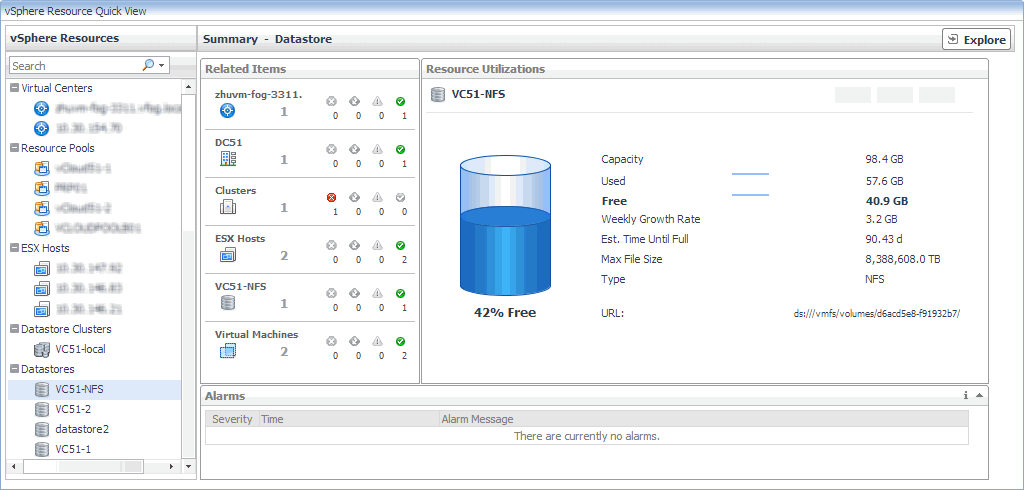Viewport: 1024px width, 490px height.
Task: Open zhuvm-fog-3311 virtual center icon
Action: tap(228, 110)
